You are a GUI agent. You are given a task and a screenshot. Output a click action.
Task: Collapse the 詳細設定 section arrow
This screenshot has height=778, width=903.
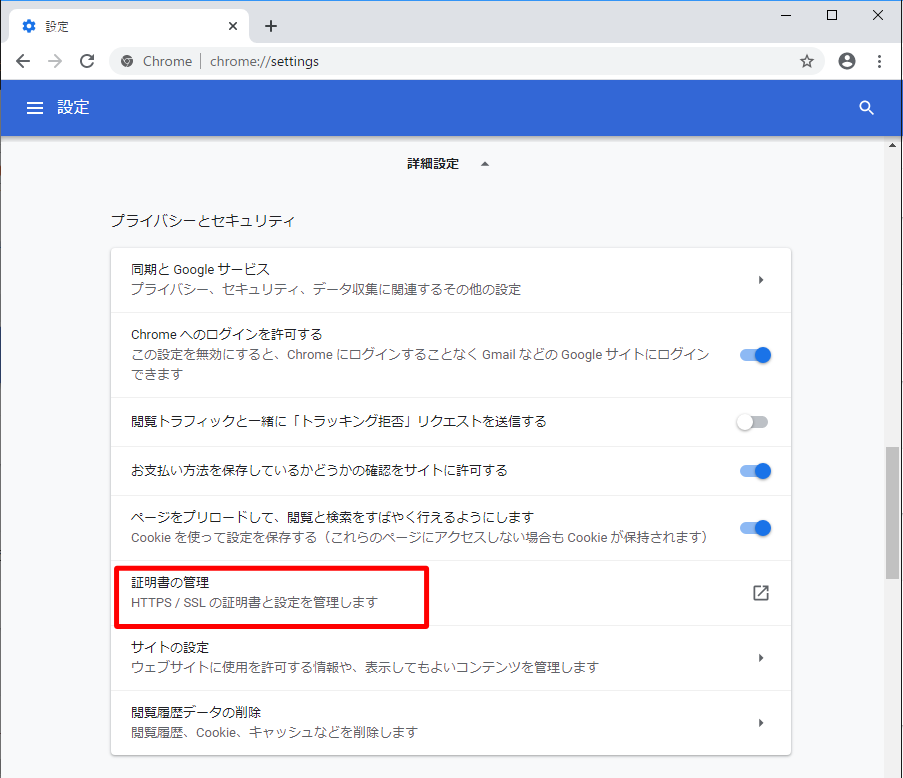[485, 164]
